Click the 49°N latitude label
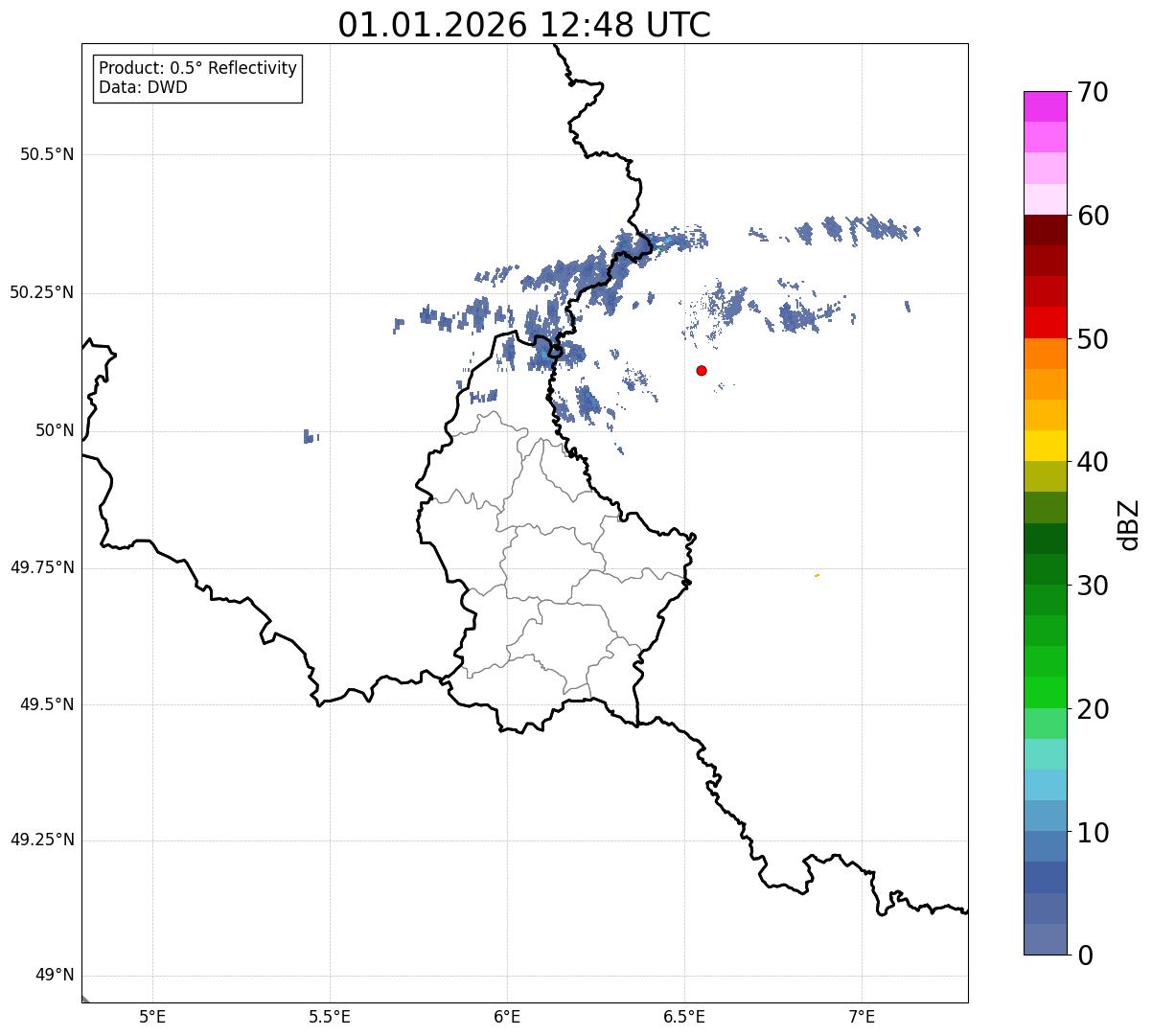 coord(55,976)
